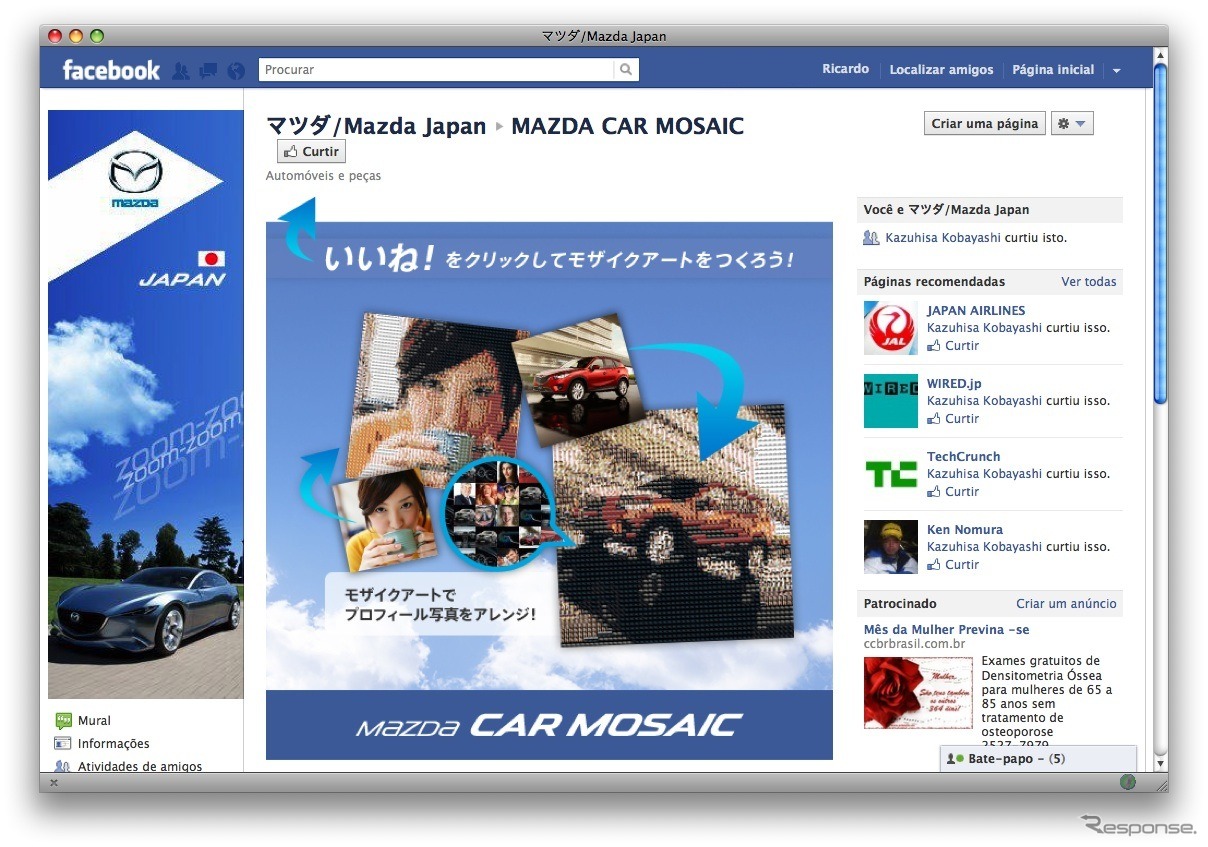Click Mazda Car Mosaic main banner
Image resolution: width=1208 pixels, height=847 pixels.
click(549, 491)
